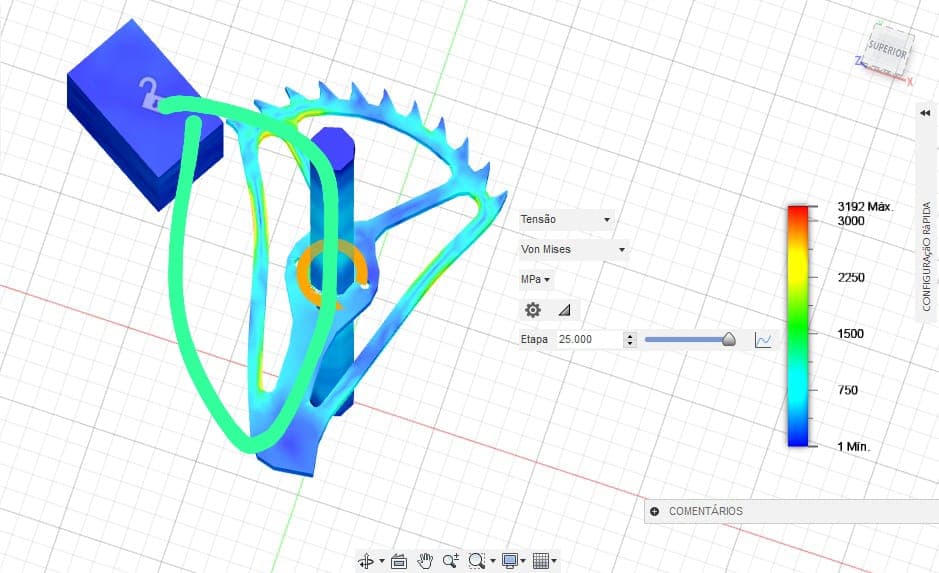939x573 pixels.
Task: Open the step results chart icon
Action: pos(763,340)
